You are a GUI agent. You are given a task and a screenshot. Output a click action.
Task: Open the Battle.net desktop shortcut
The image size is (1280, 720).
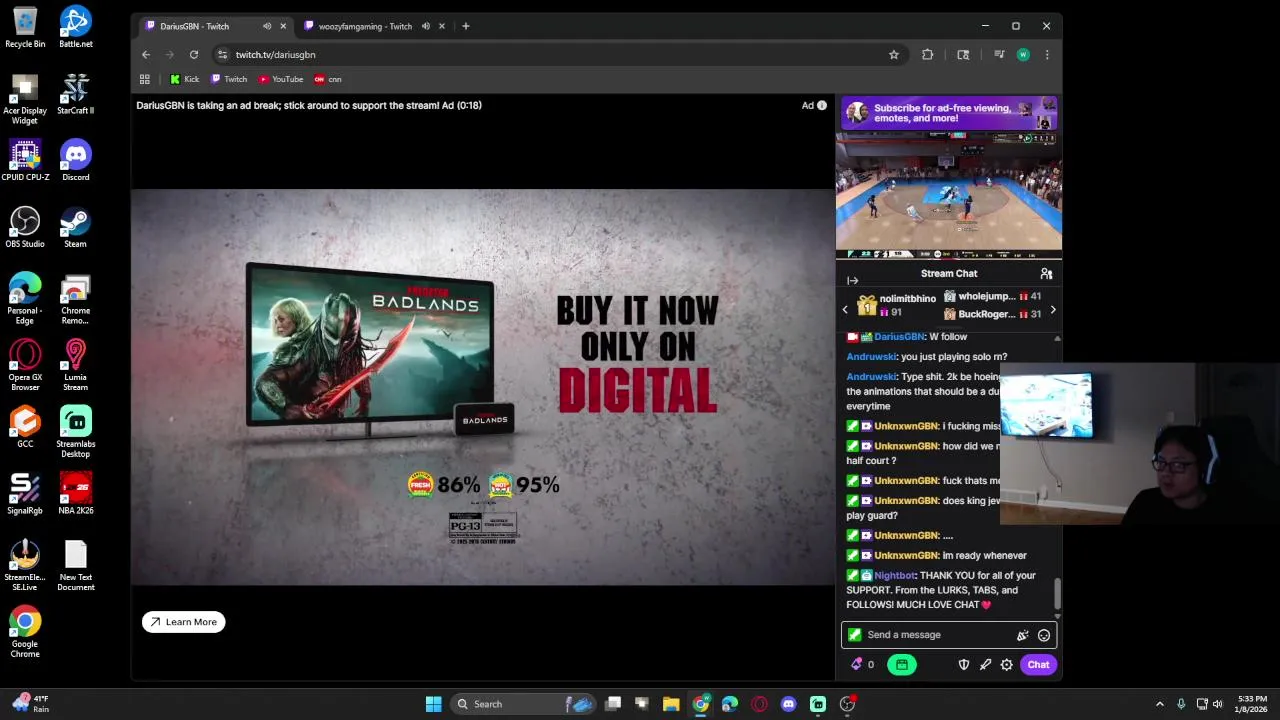point(75,27)
